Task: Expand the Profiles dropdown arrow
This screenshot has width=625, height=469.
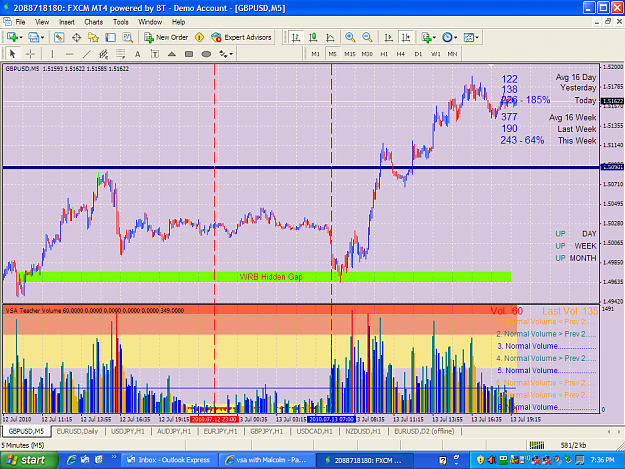Action: [x=42, y=37]
